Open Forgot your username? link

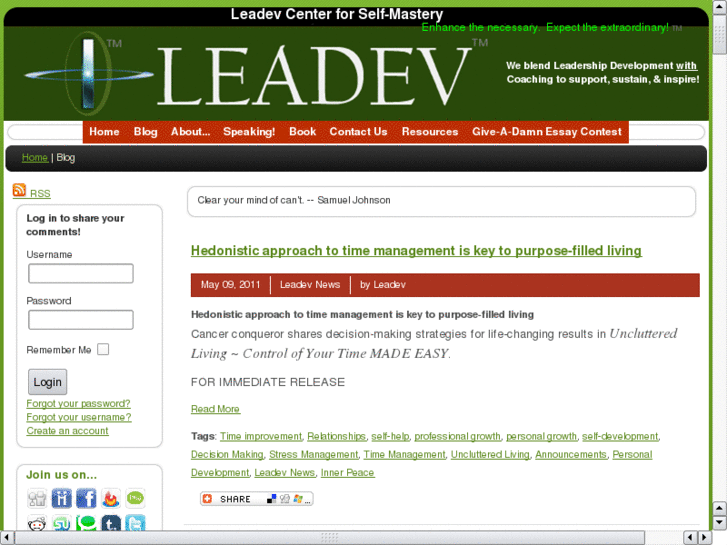(79, 417)
